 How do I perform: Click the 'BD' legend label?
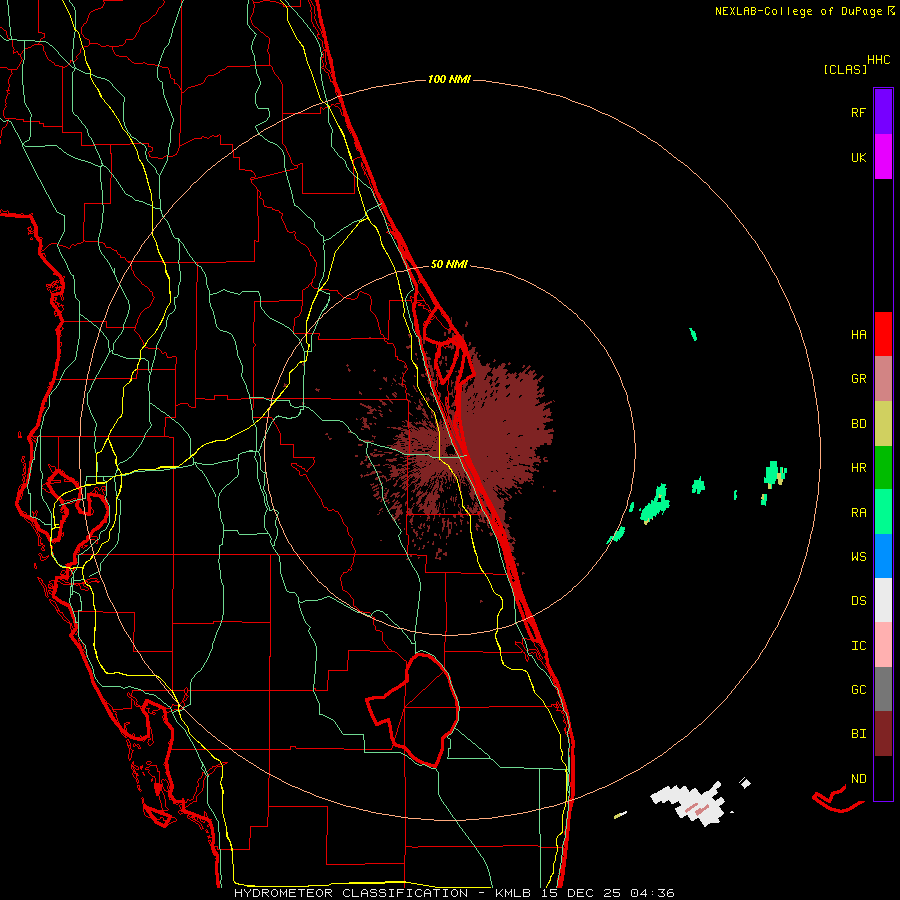[858, 424]
